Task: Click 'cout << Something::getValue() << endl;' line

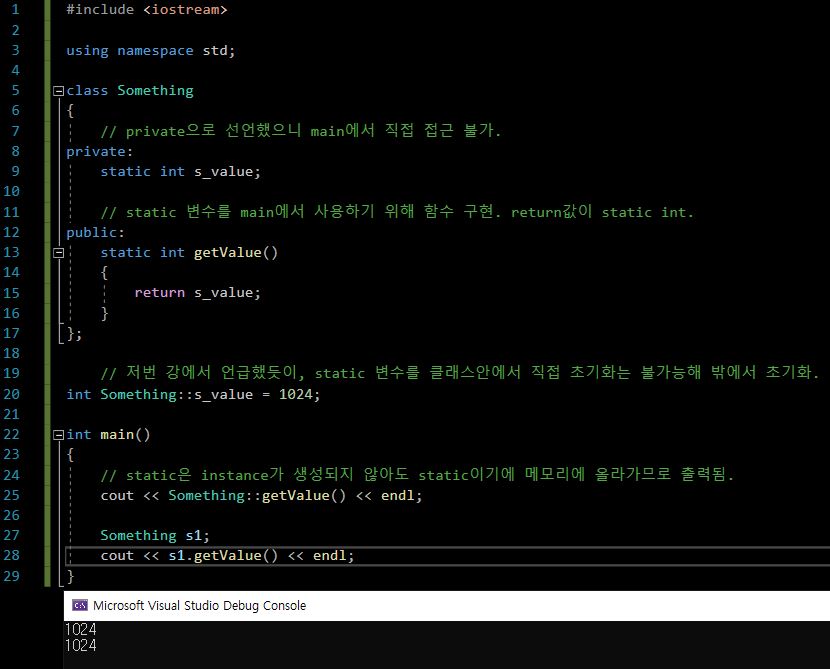Action: [261, 495]
